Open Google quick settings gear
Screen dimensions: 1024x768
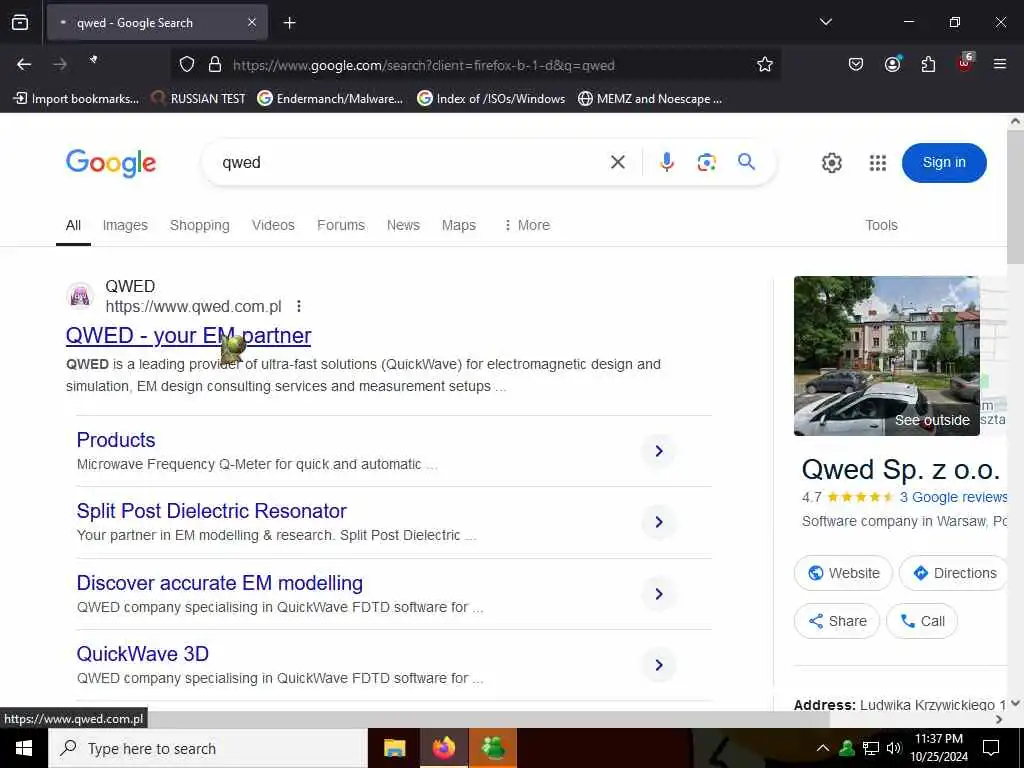[x=831, y=163]
